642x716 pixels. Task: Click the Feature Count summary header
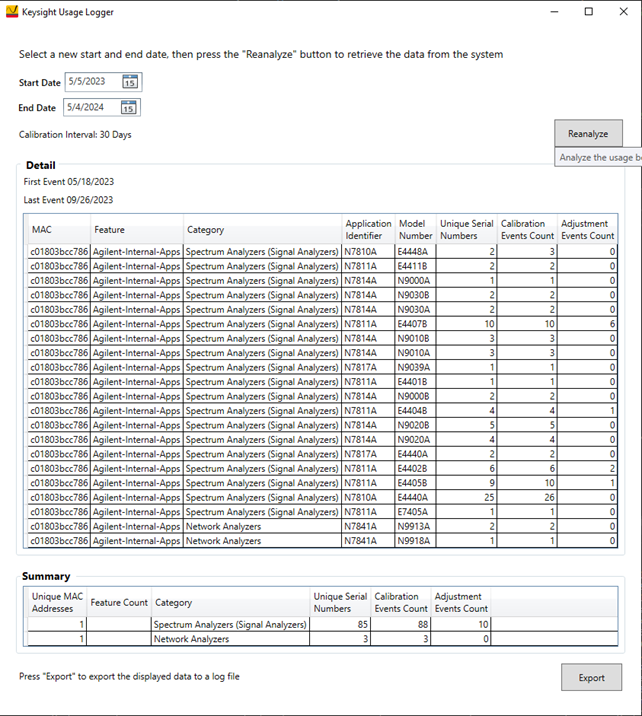(119, 603)
